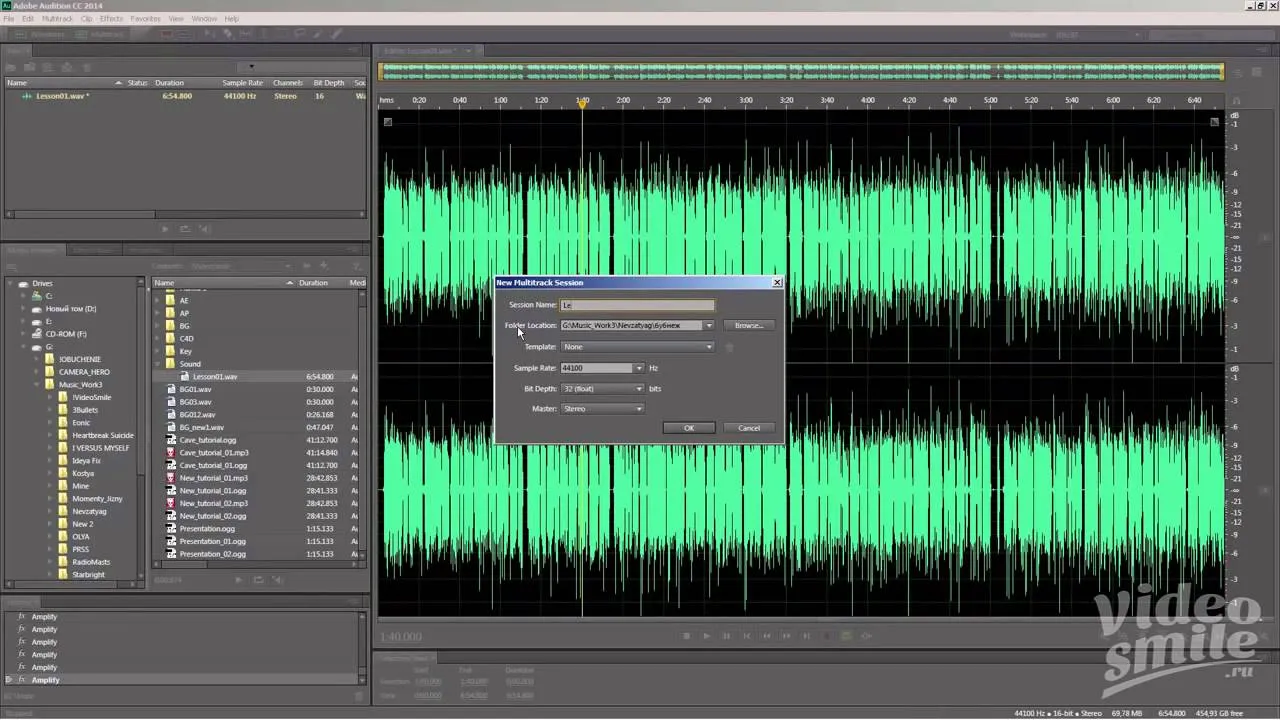Click the MP3 file icon of Cave_tutorial_01.mp3
The width and height of the screenshot is (1280, 720).
click(171, 453)
